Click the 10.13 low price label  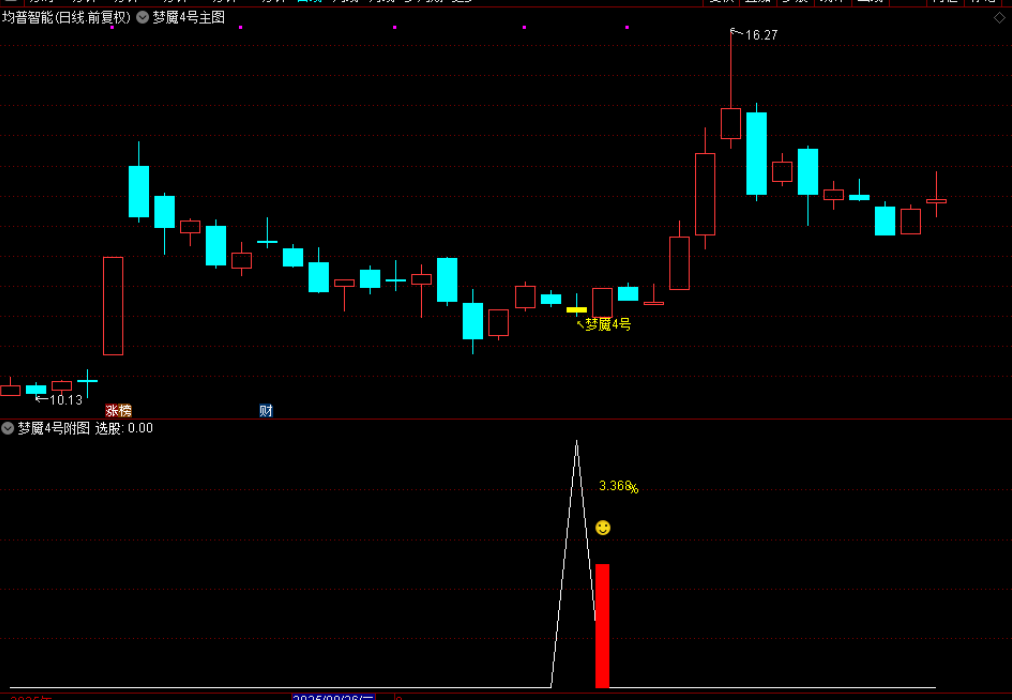[x=66, y=400]
